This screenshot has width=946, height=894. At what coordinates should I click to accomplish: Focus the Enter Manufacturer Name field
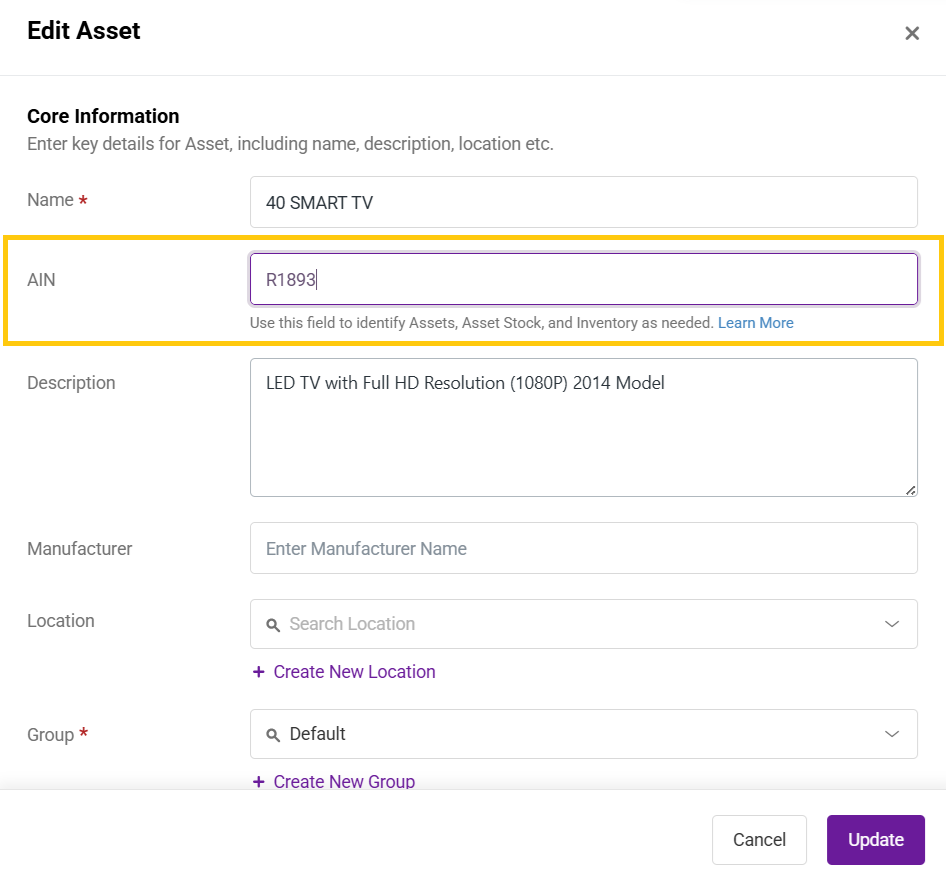point(583,548)
